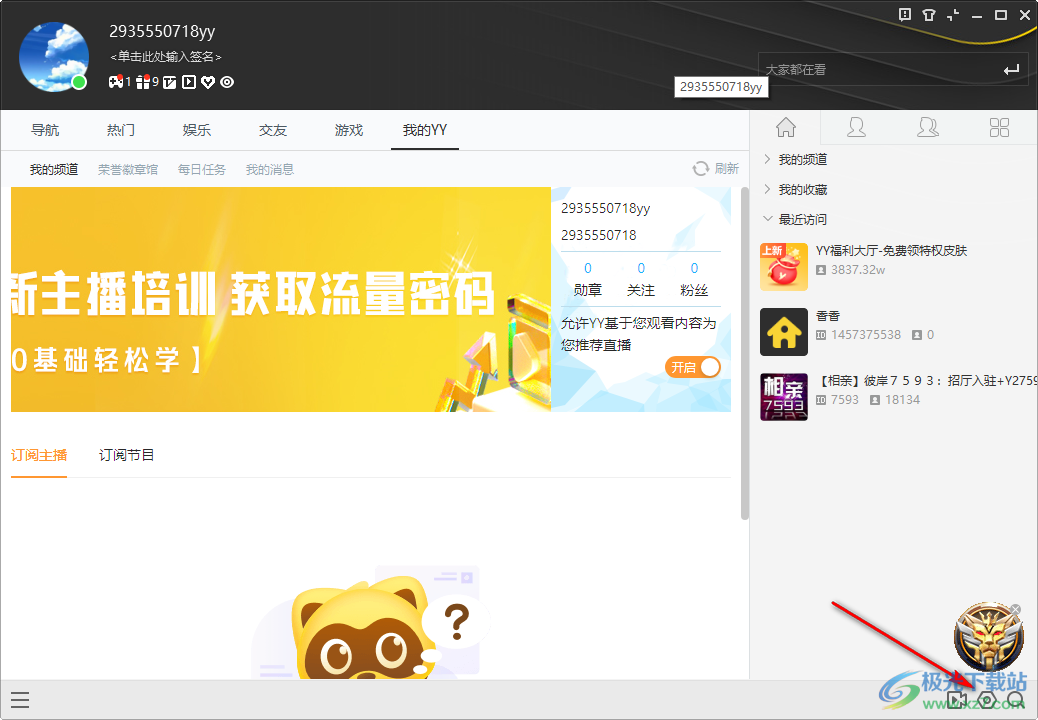The image size is (1038, 720).
Task: Switch to the 导航 tab
Action: [x=45, y=130]
